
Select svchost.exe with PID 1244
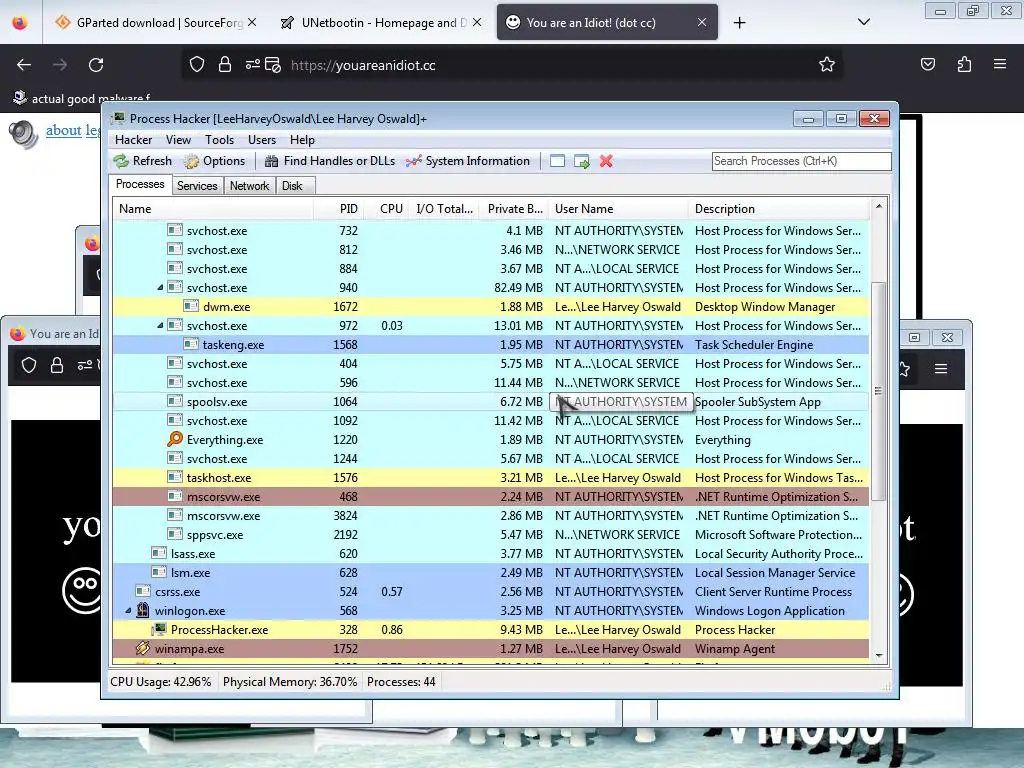pos(490,458)
